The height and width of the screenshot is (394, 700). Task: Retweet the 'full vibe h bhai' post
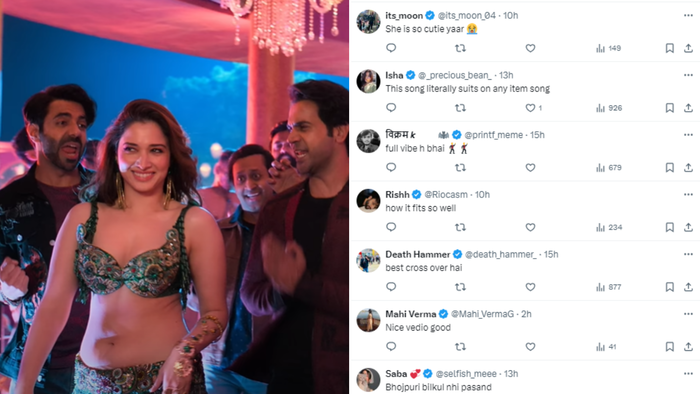point(460,168)
